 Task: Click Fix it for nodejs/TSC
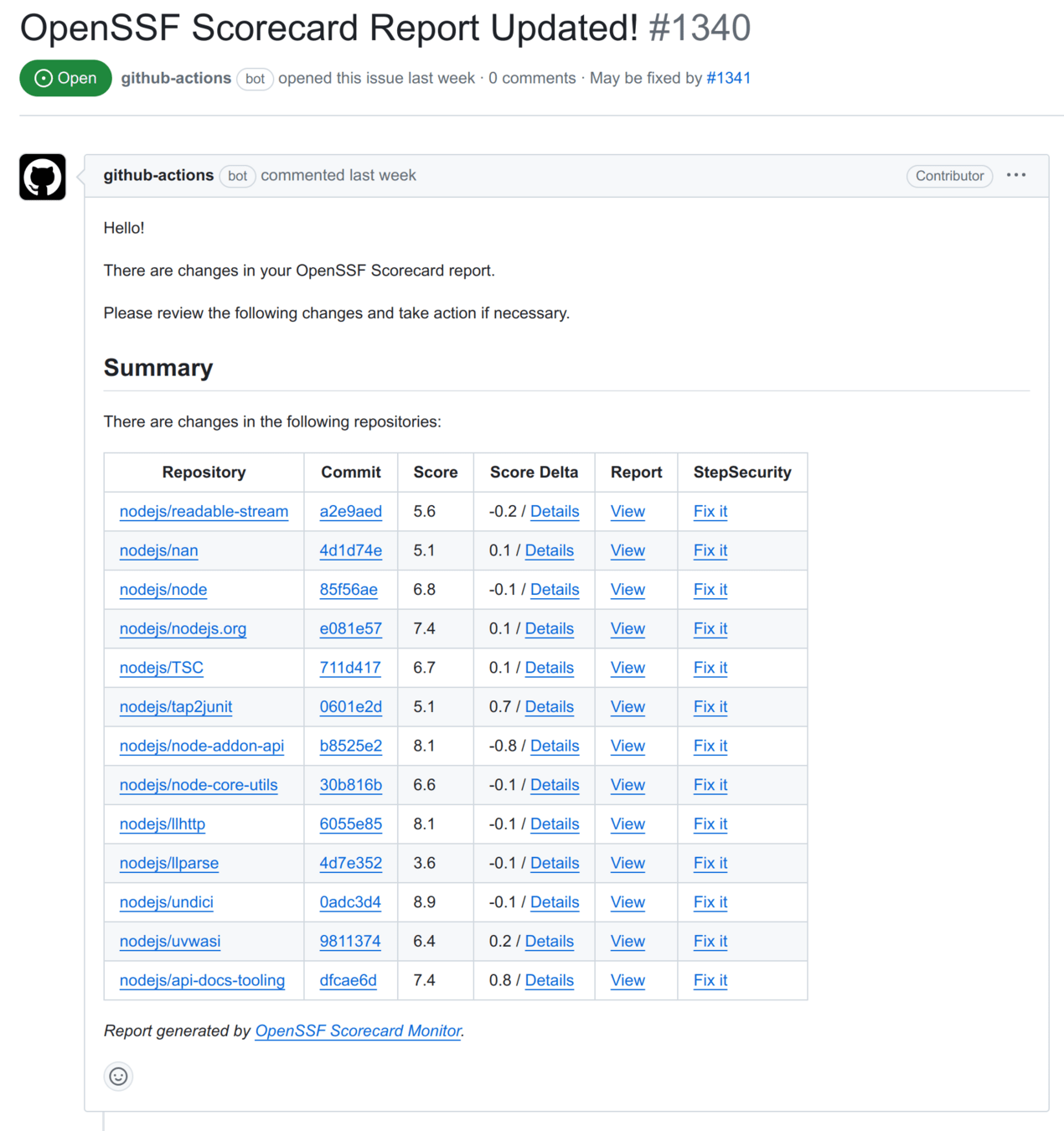pos(710,668)
